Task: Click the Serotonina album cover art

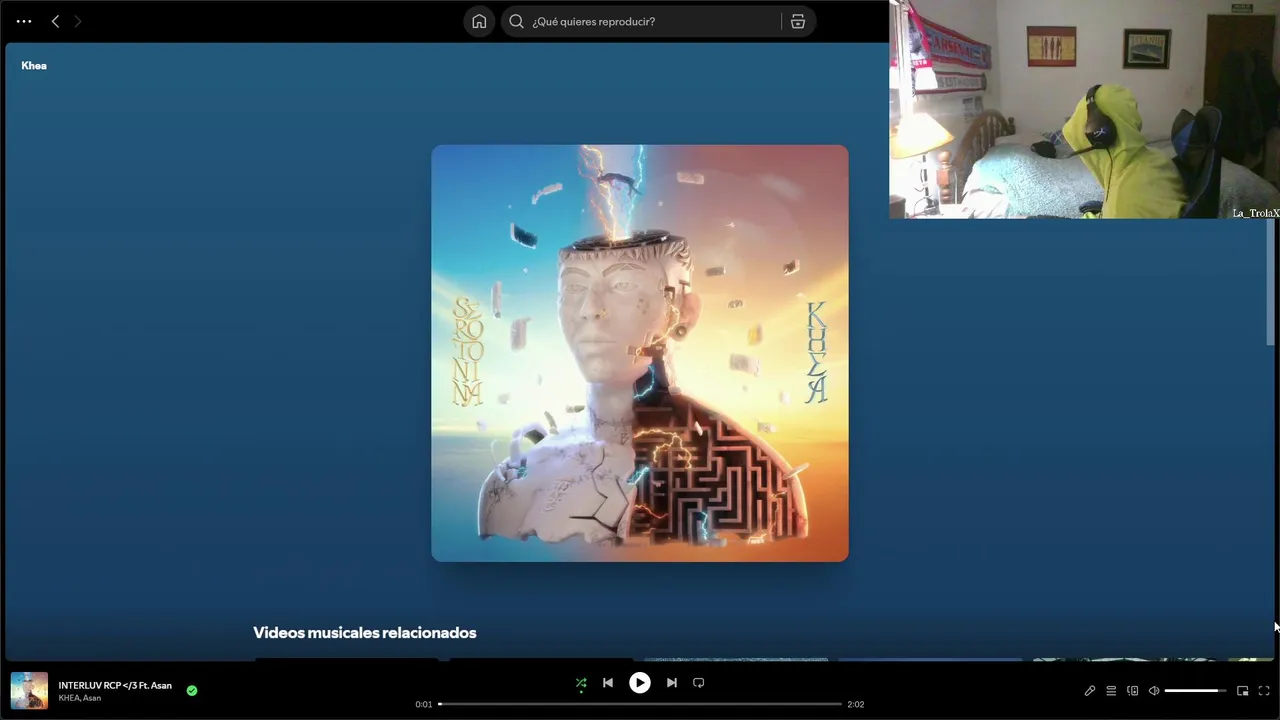Action: point(640,353)
